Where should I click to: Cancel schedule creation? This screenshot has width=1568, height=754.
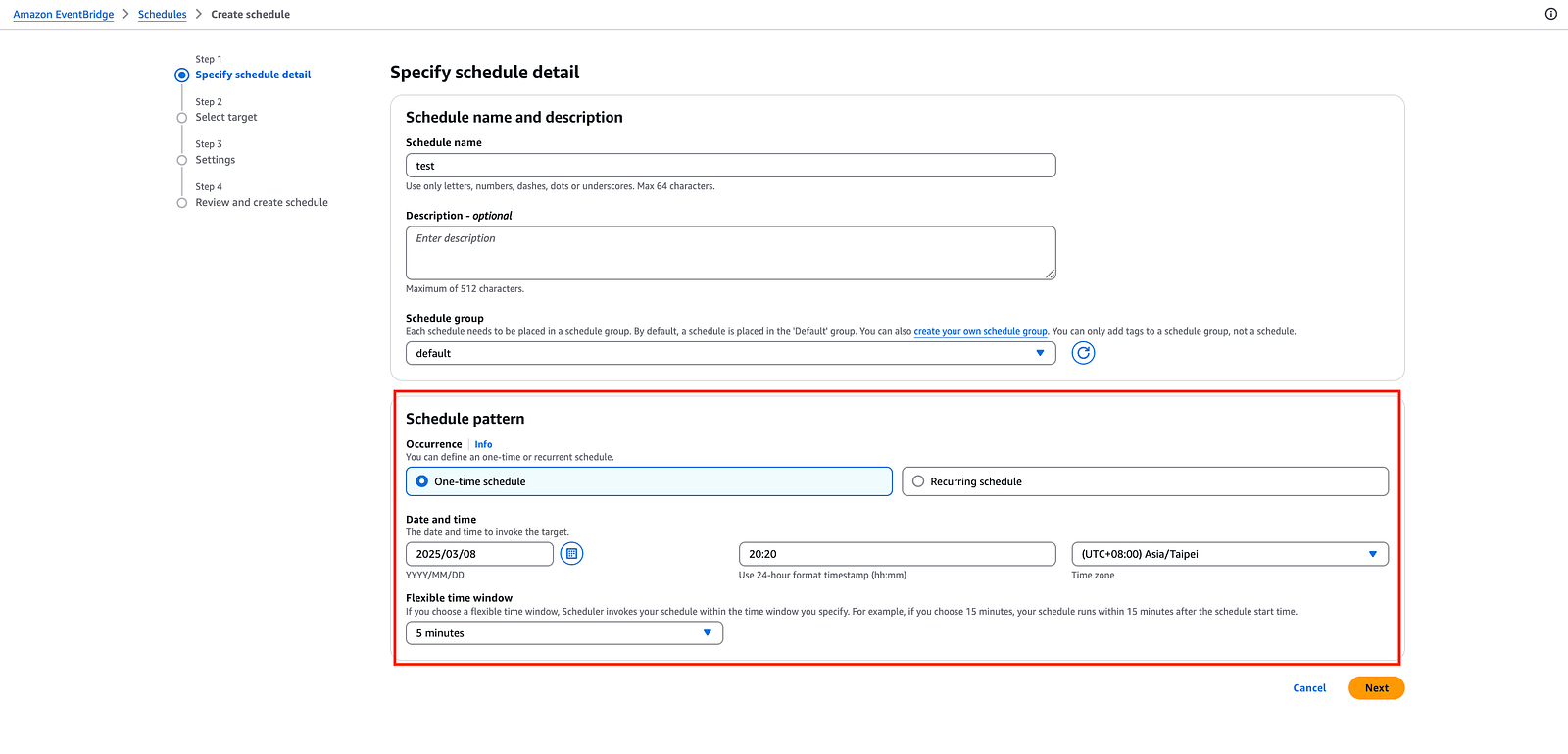point(1309,688)
